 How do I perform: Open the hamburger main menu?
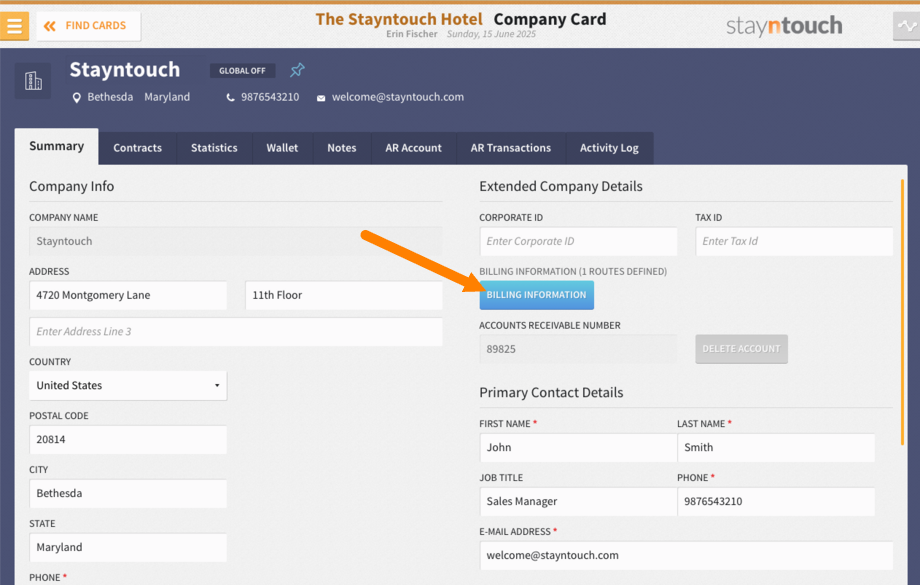coord(14,26)
